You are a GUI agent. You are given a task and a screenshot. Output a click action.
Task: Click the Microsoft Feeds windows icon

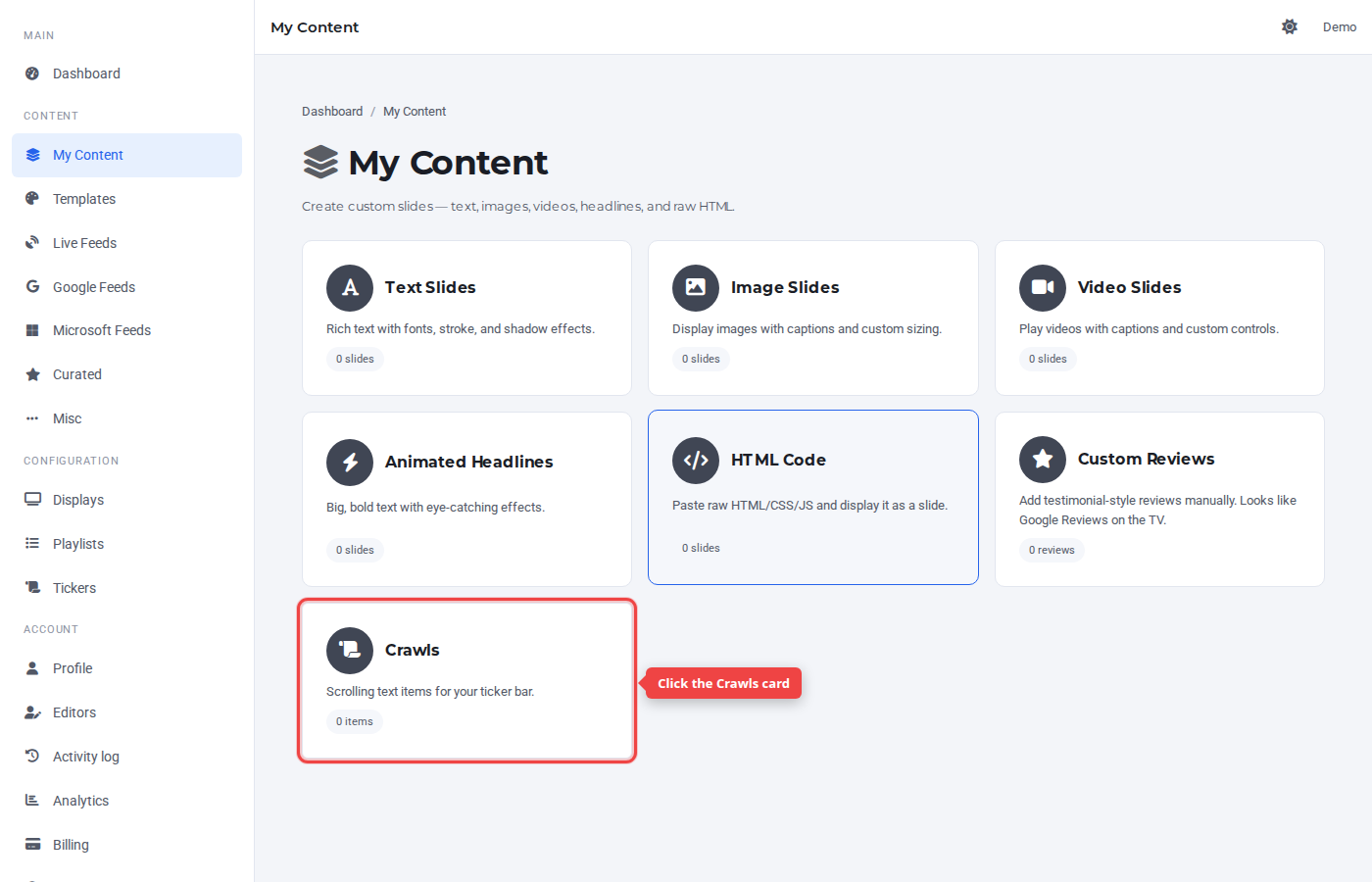[x=32, y=330]
